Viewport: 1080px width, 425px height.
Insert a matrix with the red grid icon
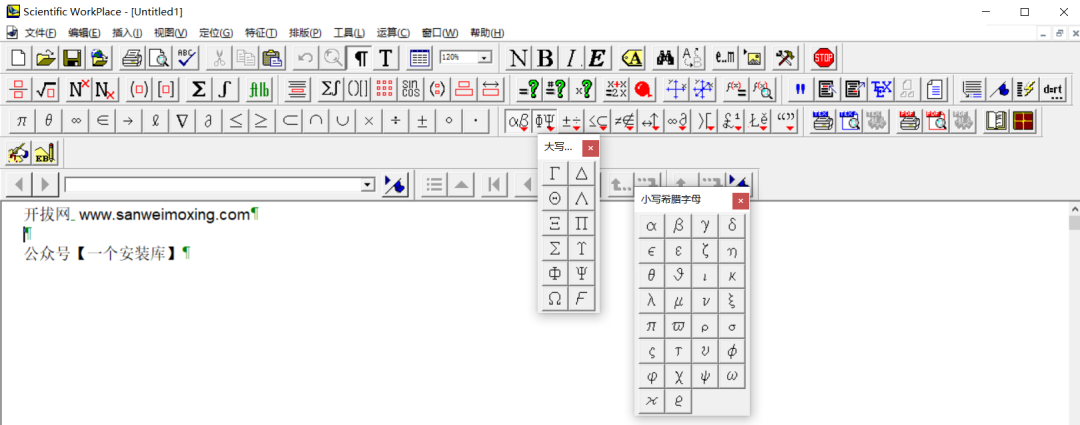tap(384, 89)
